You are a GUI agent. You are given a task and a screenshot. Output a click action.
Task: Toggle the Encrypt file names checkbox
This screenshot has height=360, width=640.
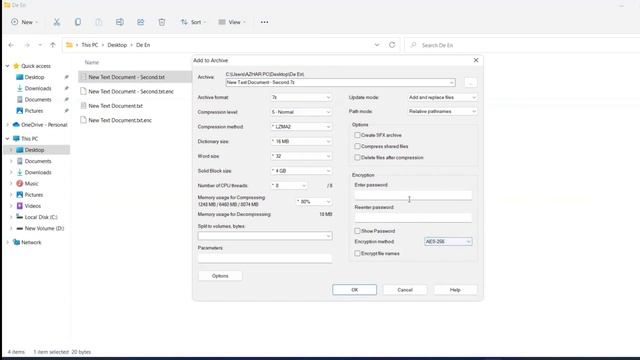point(357,253)
